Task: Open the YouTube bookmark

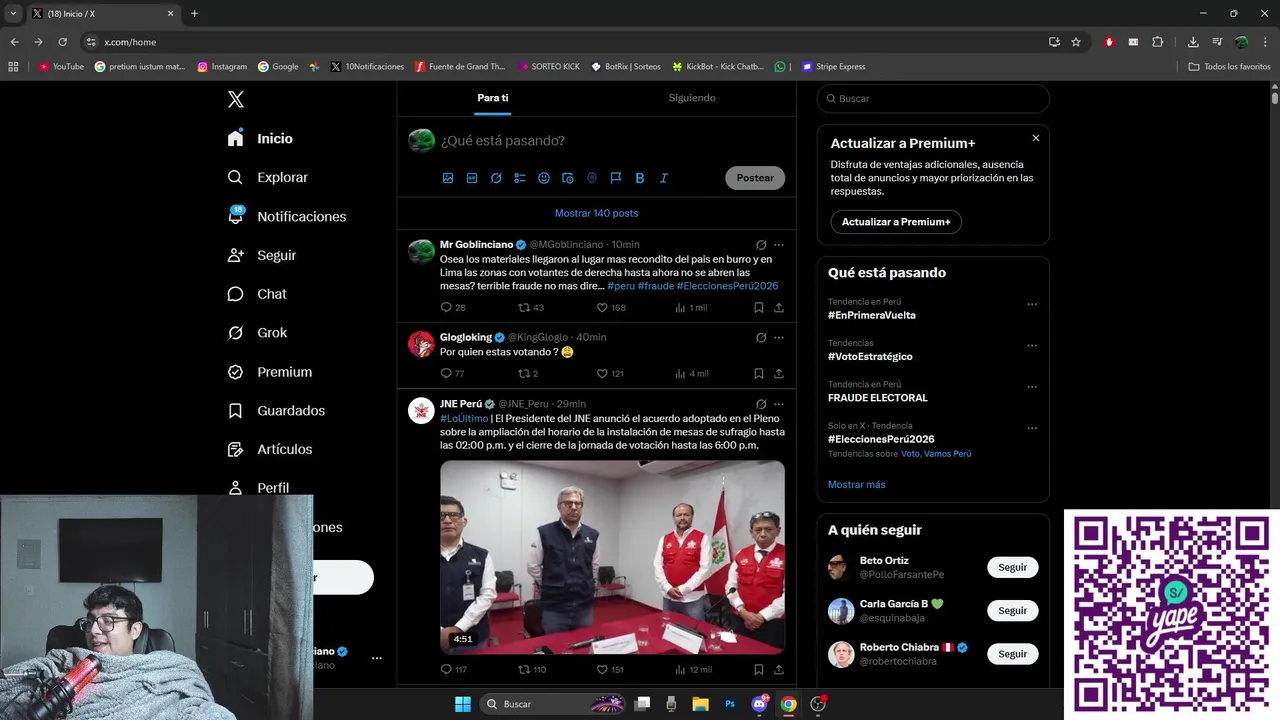Action: pyautogui.click(x=61, y=67)
